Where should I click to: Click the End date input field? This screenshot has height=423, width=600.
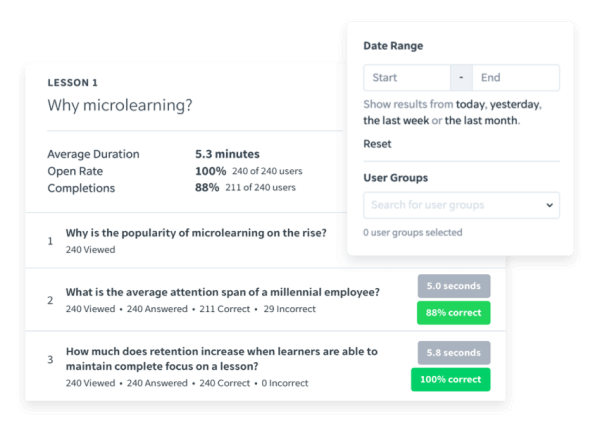(516, 78)
